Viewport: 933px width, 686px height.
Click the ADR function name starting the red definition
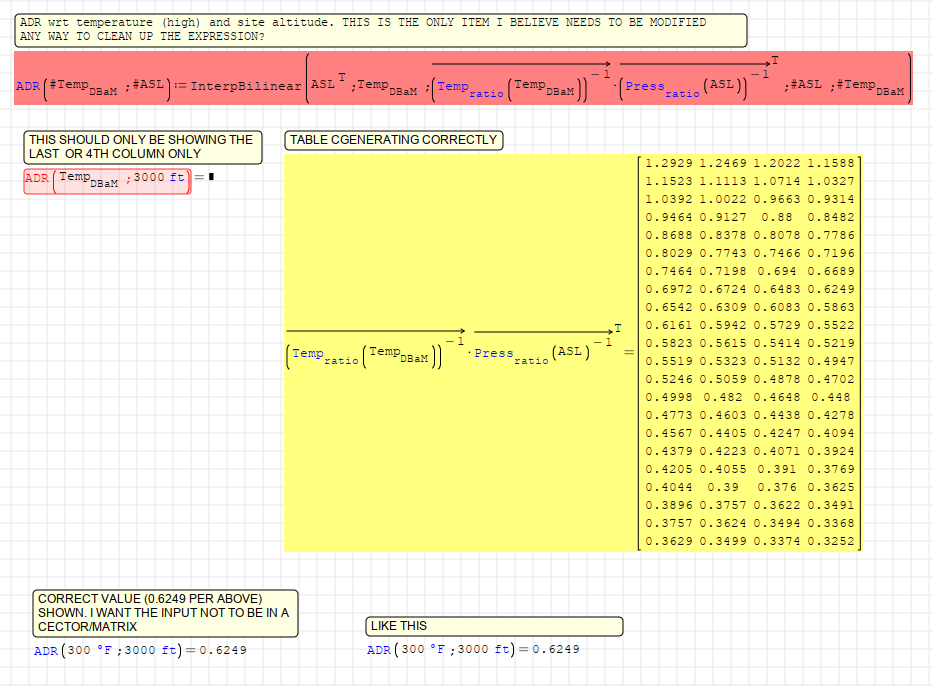(27, 86)
